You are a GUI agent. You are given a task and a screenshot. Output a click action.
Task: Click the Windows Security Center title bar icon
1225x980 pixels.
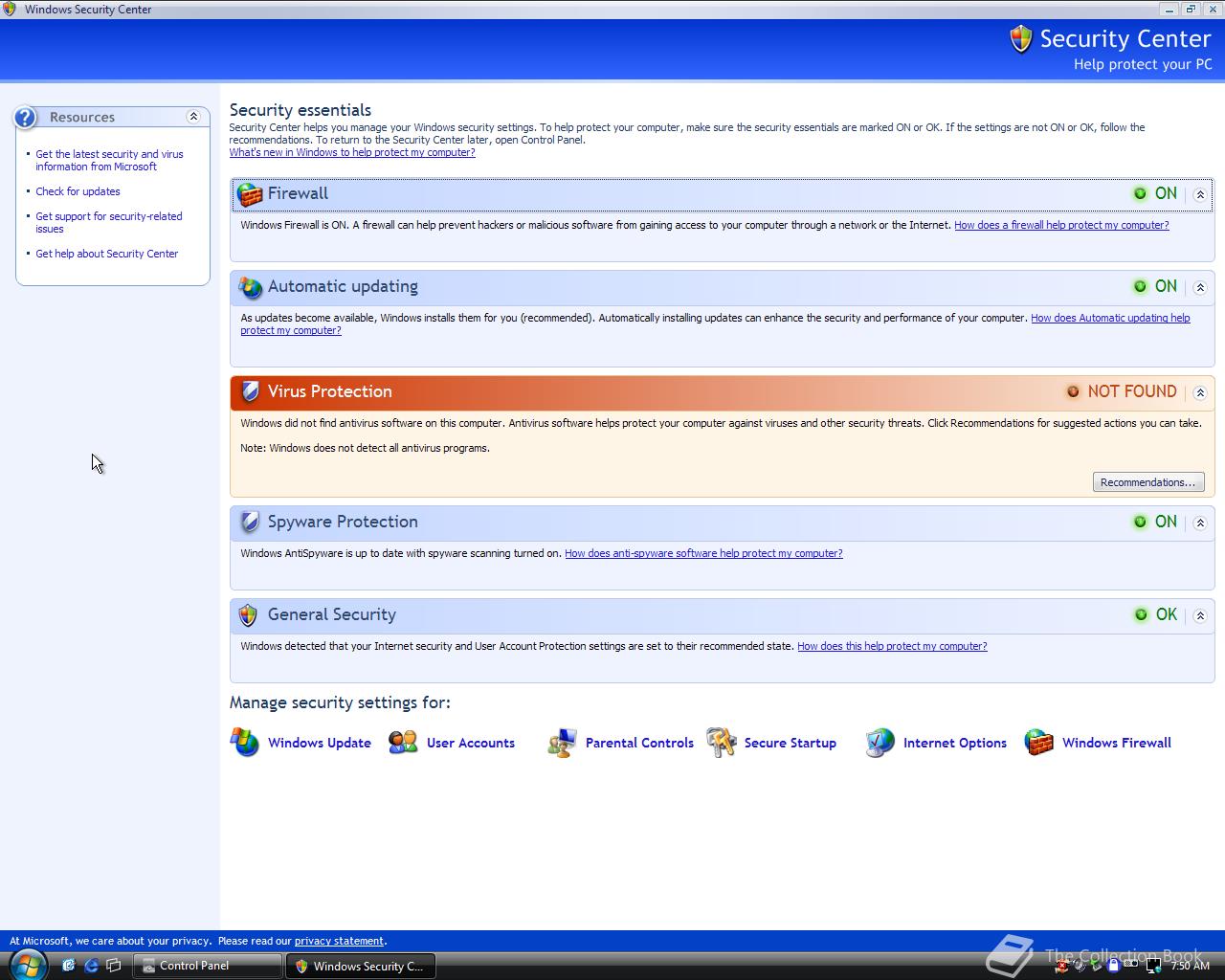click(10, 9)
